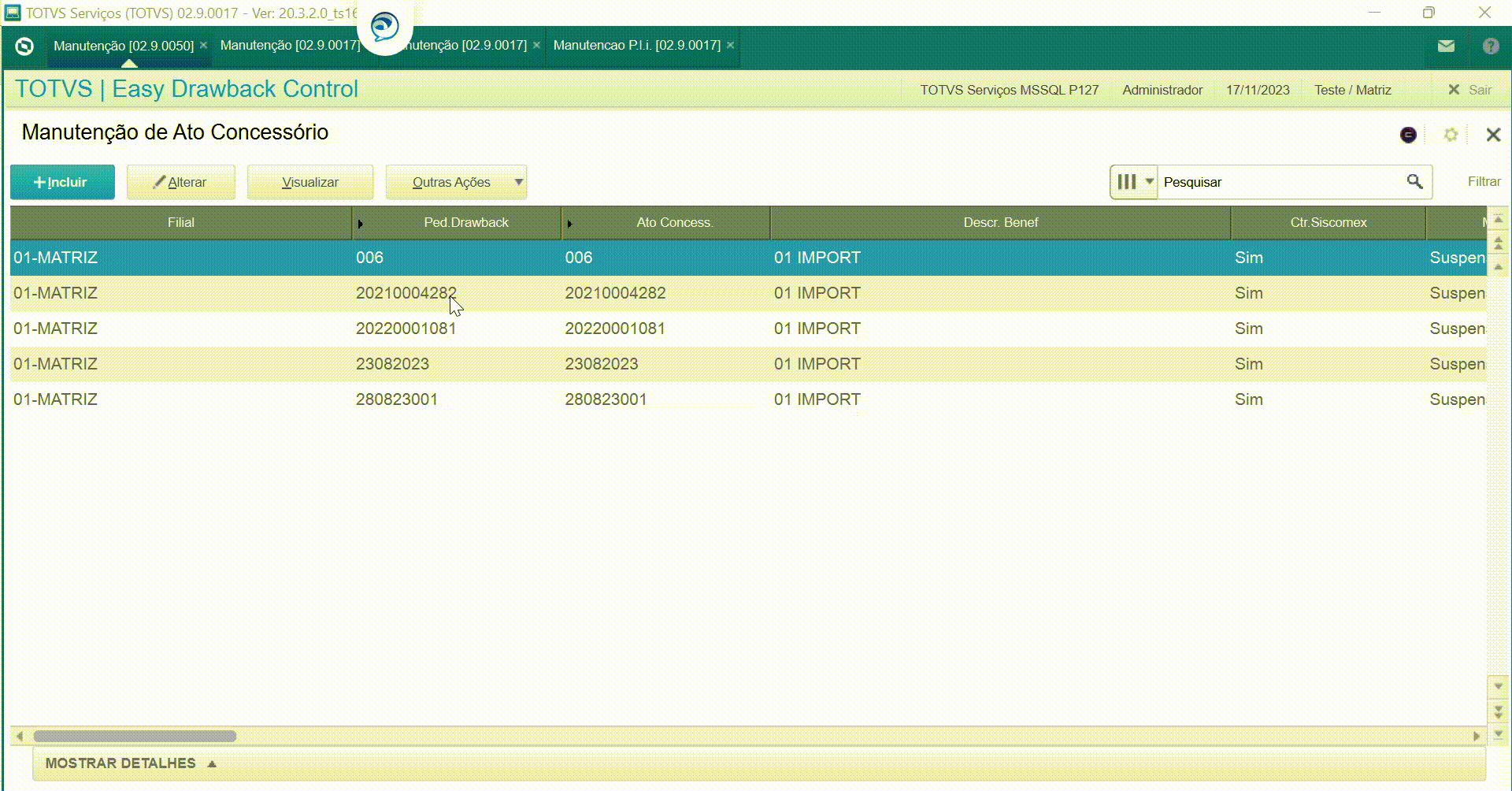Open the column selector dropdown arrow
1512x791 pixels.
[1149, 181]
